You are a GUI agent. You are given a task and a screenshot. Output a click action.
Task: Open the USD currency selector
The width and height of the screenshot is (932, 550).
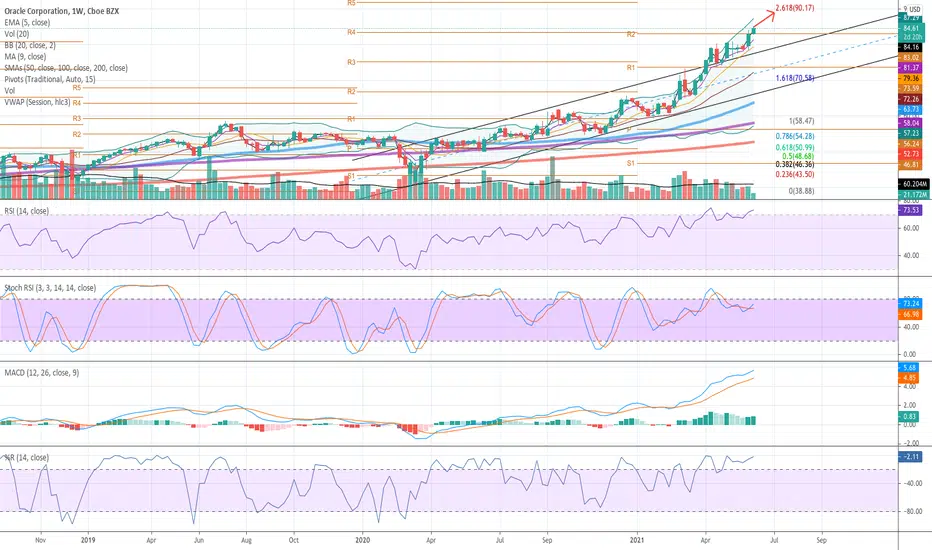tap(915, 9)
